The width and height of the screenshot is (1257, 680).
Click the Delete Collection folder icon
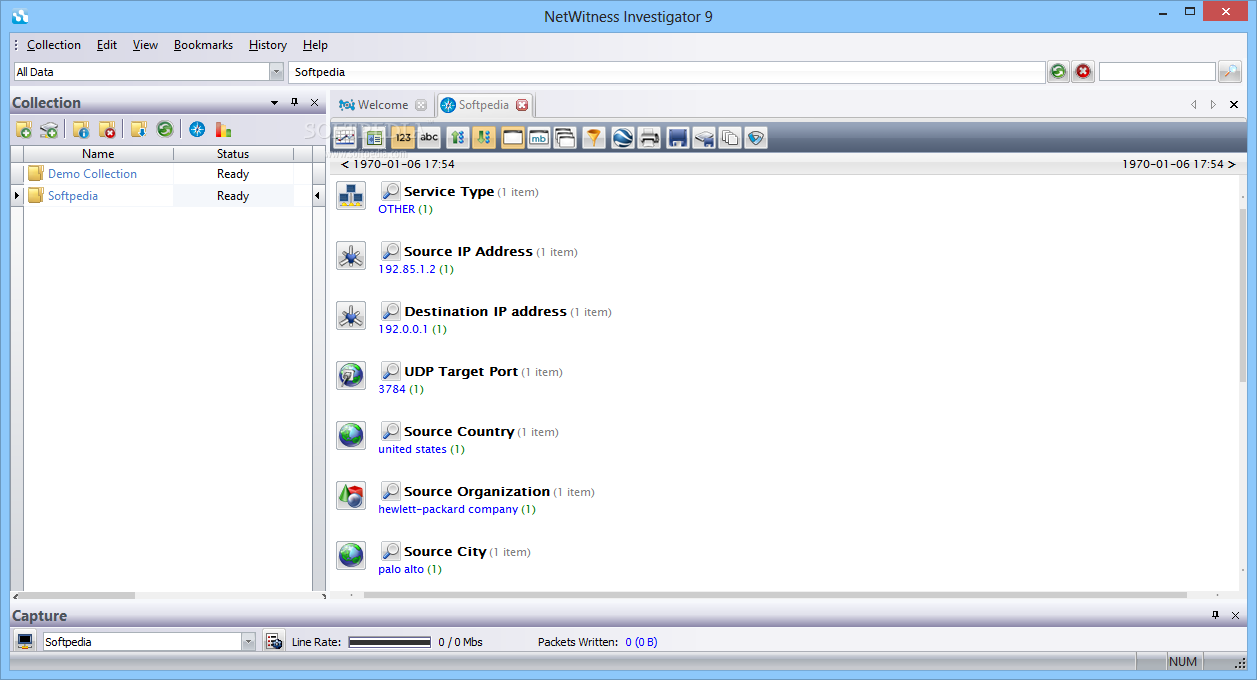point(106,129)
